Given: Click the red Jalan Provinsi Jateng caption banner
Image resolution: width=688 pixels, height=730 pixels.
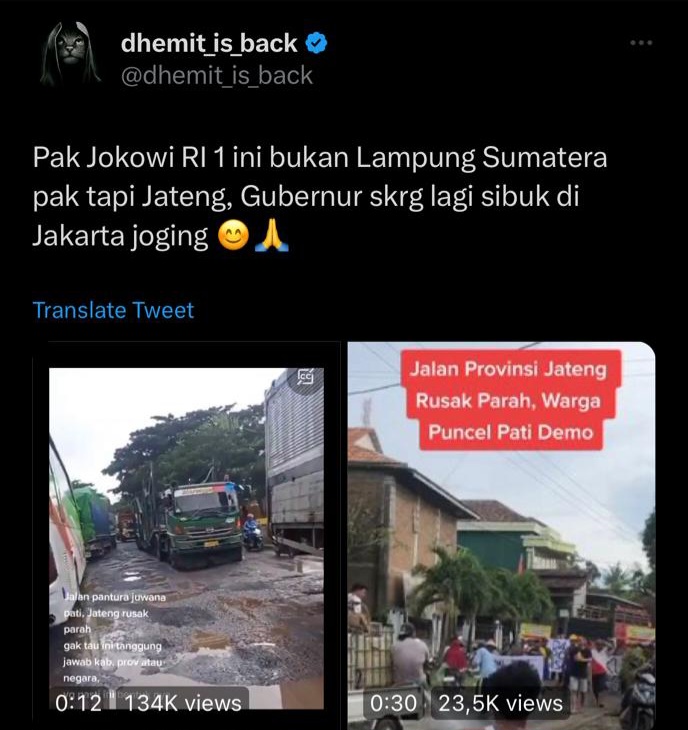Looking at the screenshot, I should tap(510, 401).
